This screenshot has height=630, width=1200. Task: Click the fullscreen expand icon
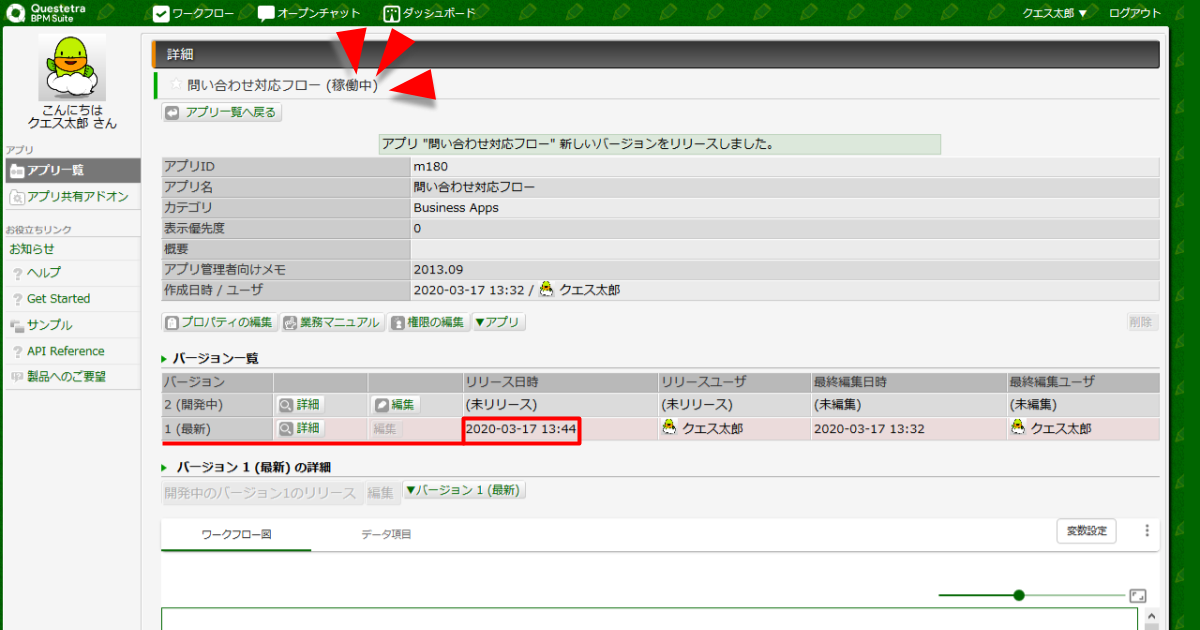point(1138,595)
